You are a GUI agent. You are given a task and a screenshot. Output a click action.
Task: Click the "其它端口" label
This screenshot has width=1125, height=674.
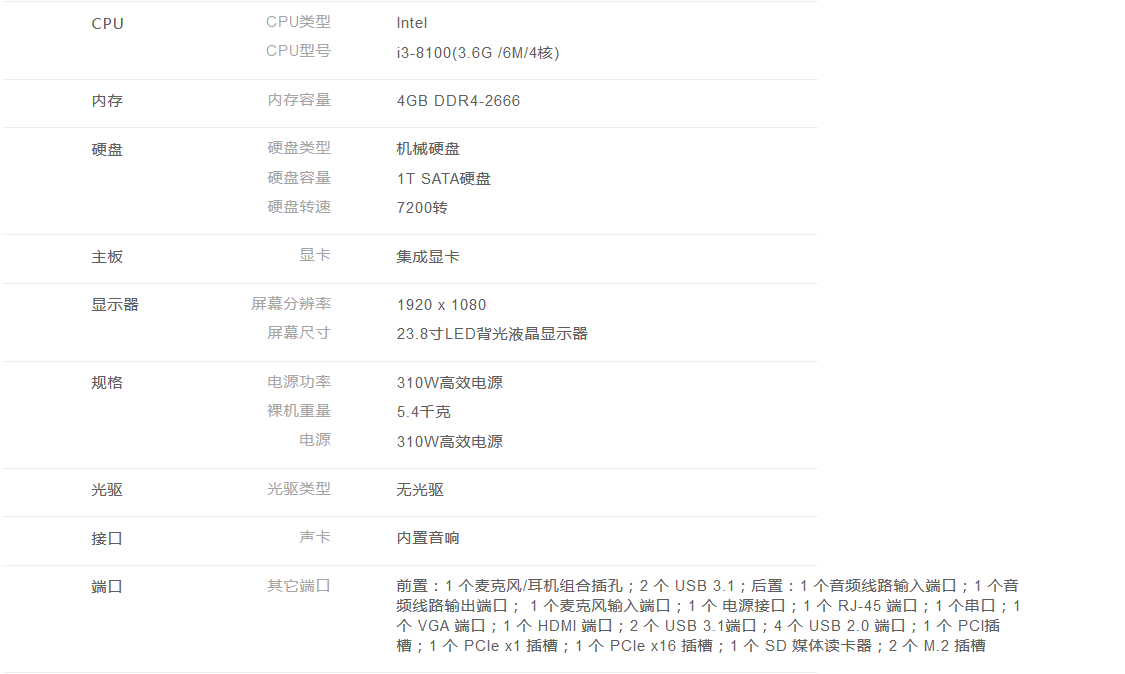click(x=298, y=586)
